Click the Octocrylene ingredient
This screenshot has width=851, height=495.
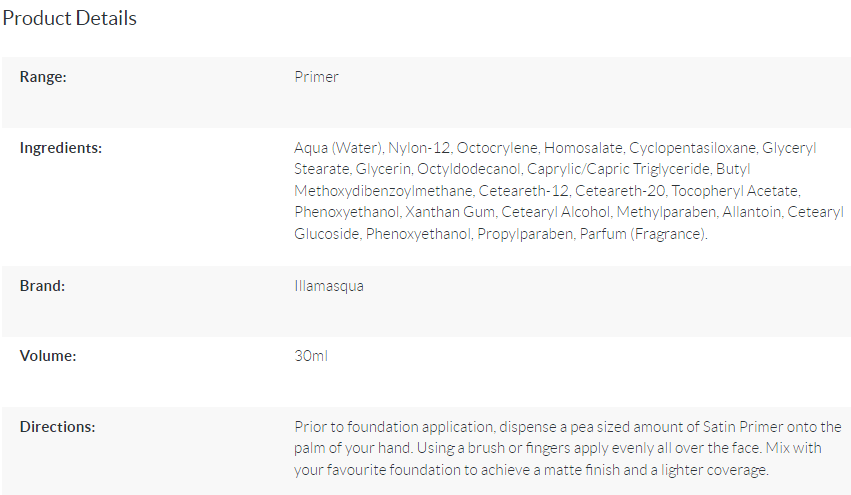tap(496, 148)
